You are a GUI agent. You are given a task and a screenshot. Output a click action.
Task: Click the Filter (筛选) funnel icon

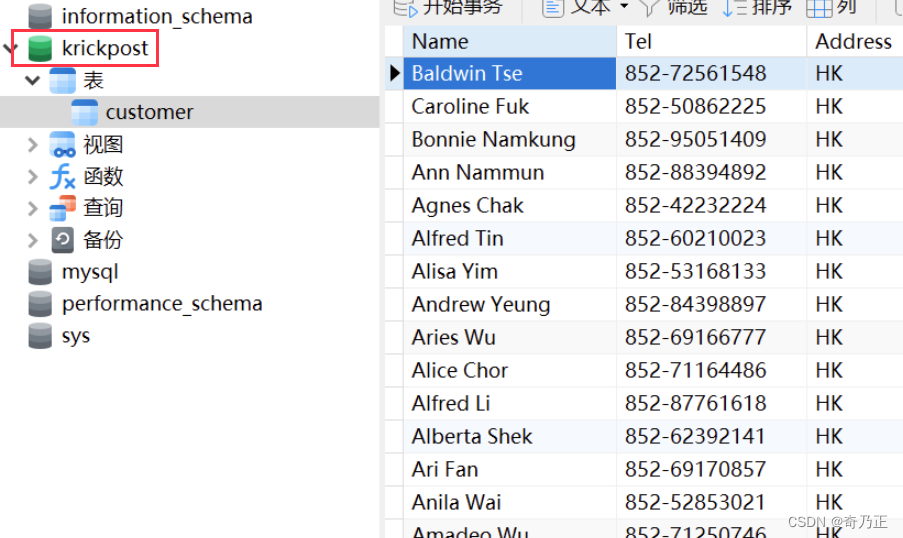(650, 8)
